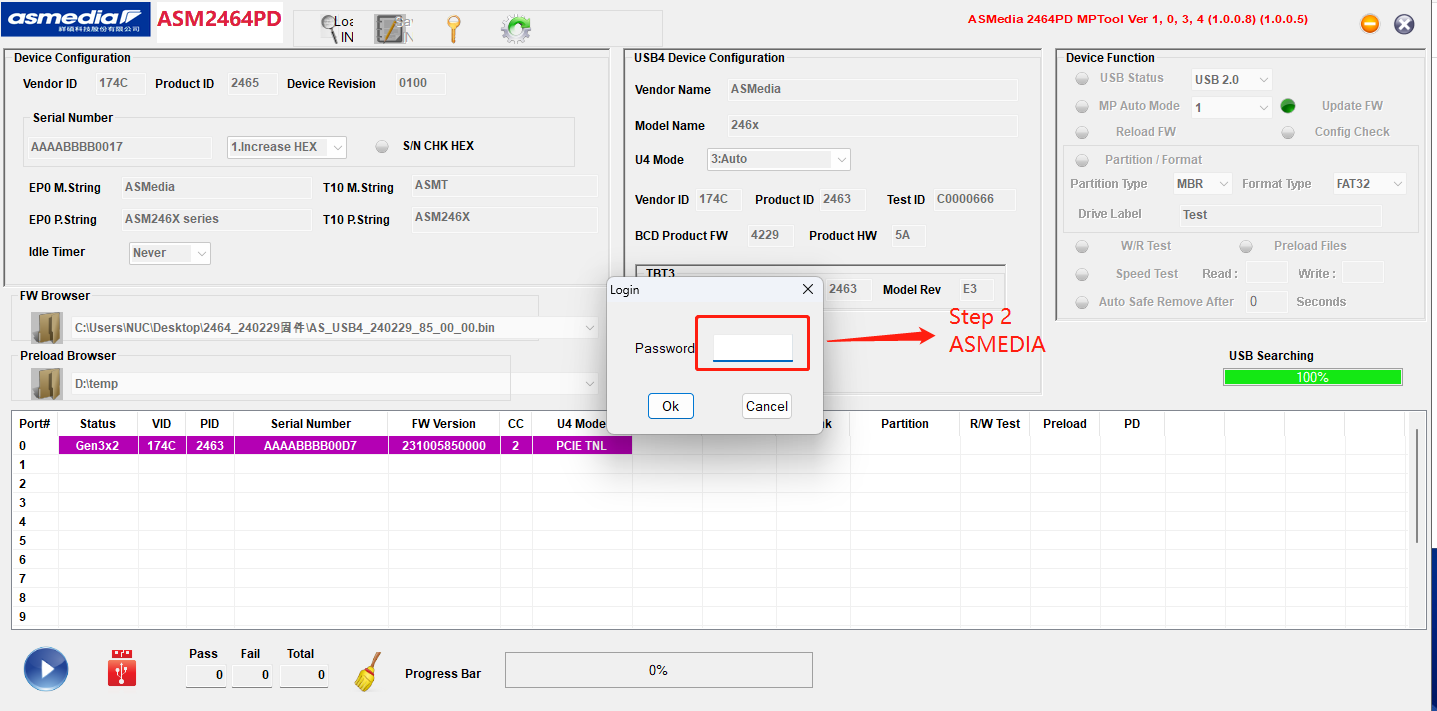Click the port table vertical scrollbar
The image size is (1437, 711).
click(x=1415, y=486)
